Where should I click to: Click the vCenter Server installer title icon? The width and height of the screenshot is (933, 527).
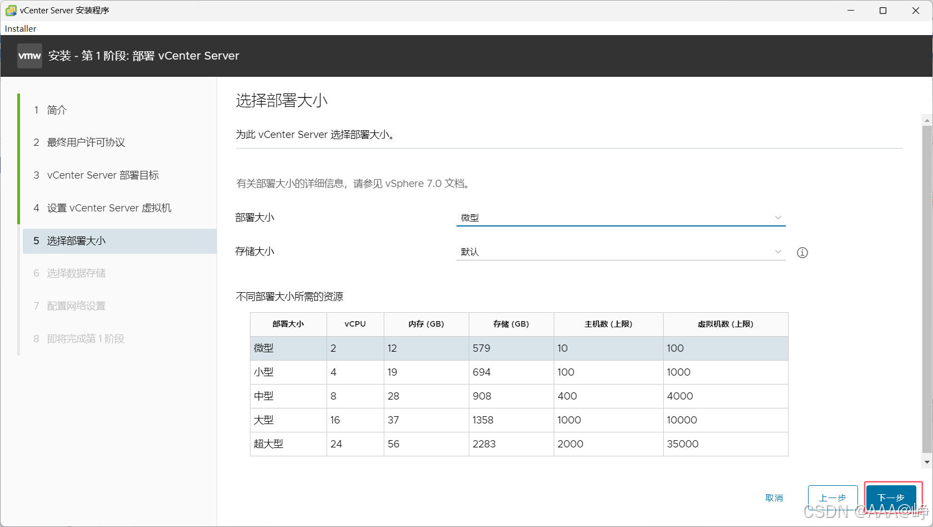[x=11, y=10]
